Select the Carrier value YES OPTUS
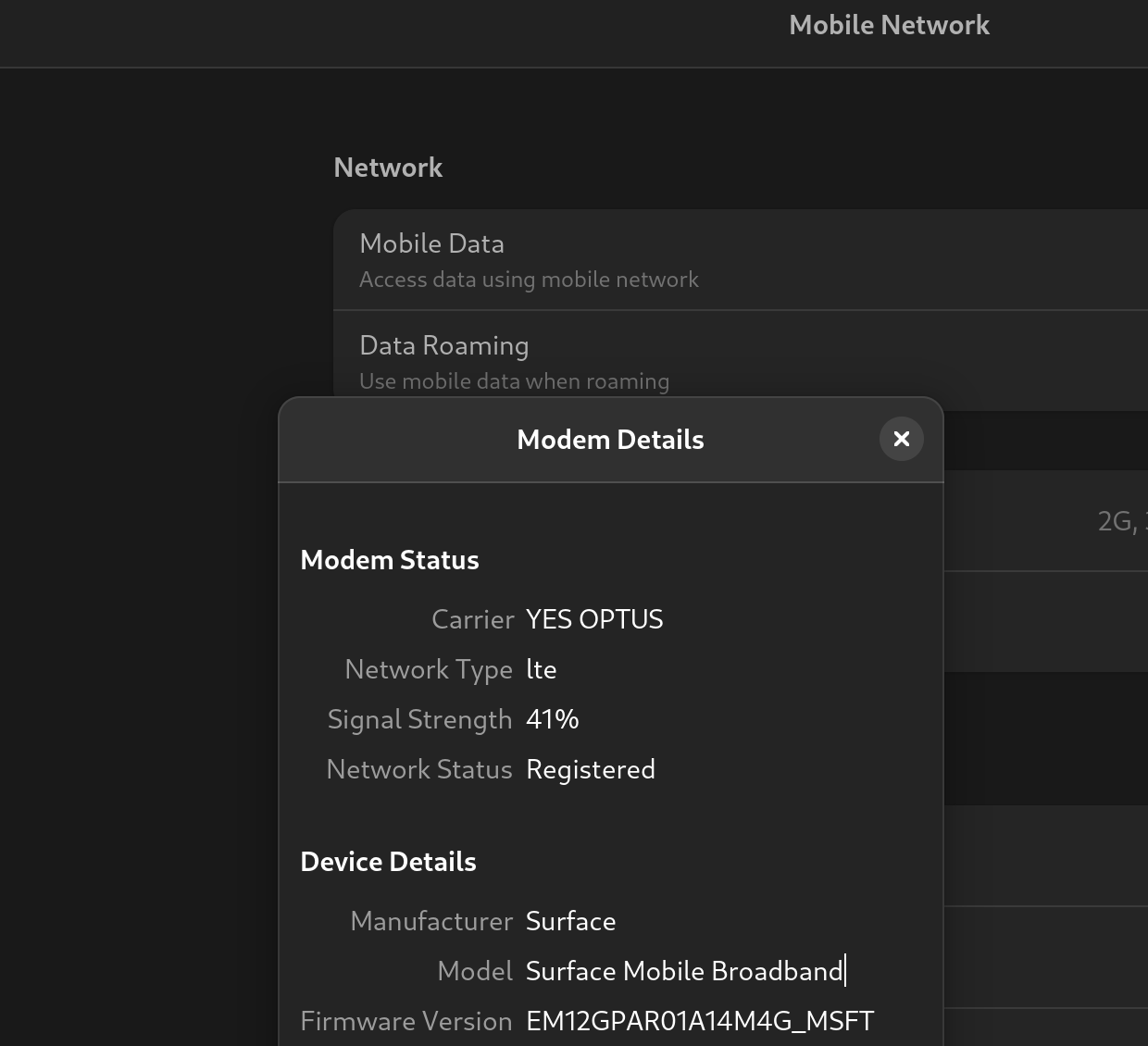This screenshot has width=1148, height=1046. point(594,618)
